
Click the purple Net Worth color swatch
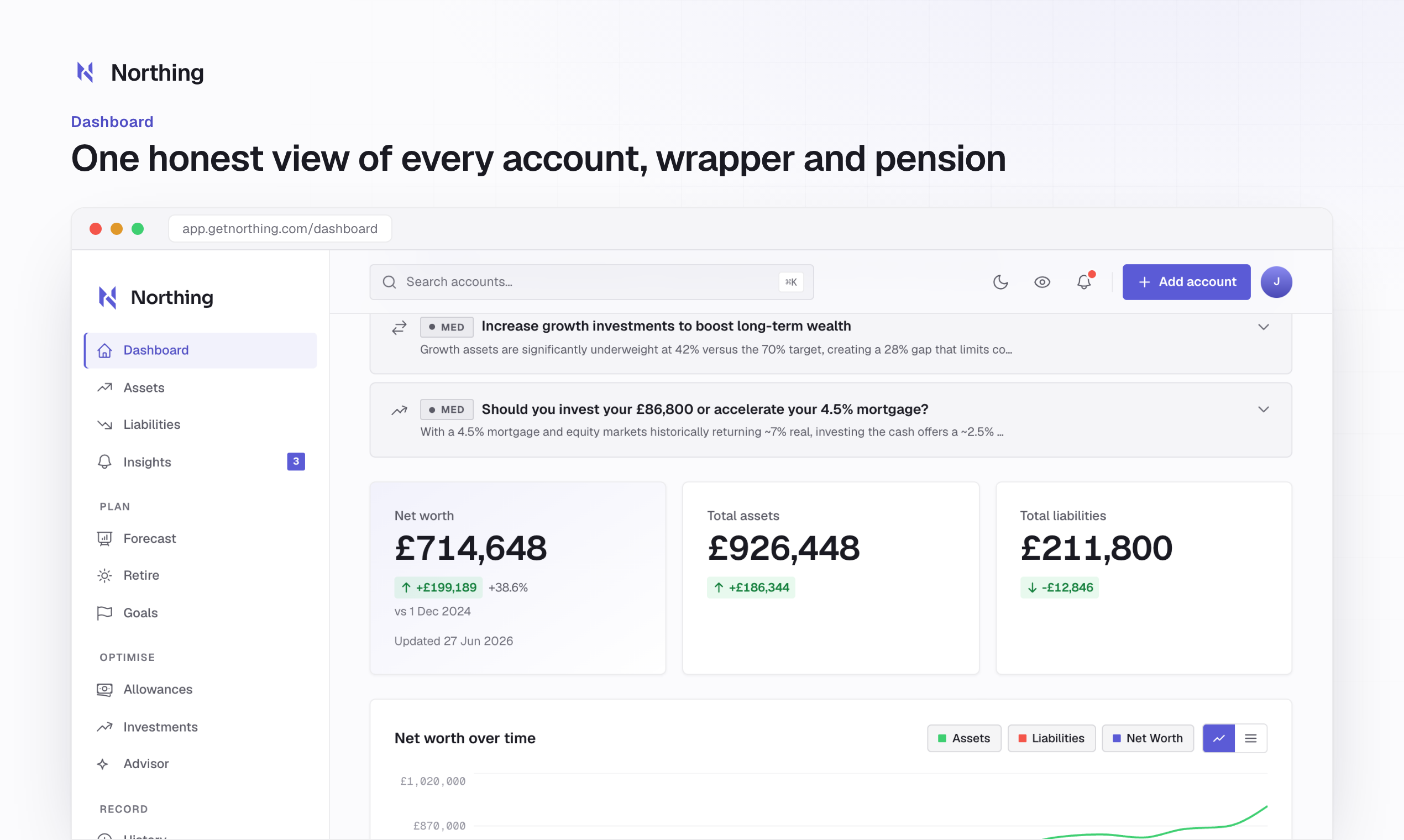coord(1117,738)
